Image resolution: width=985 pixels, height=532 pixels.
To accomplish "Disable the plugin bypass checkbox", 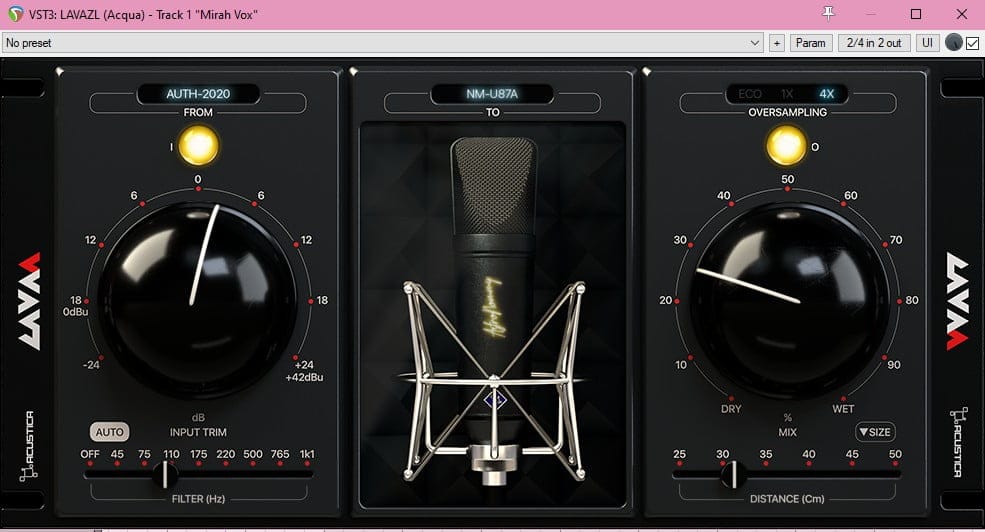I will 972,43.
